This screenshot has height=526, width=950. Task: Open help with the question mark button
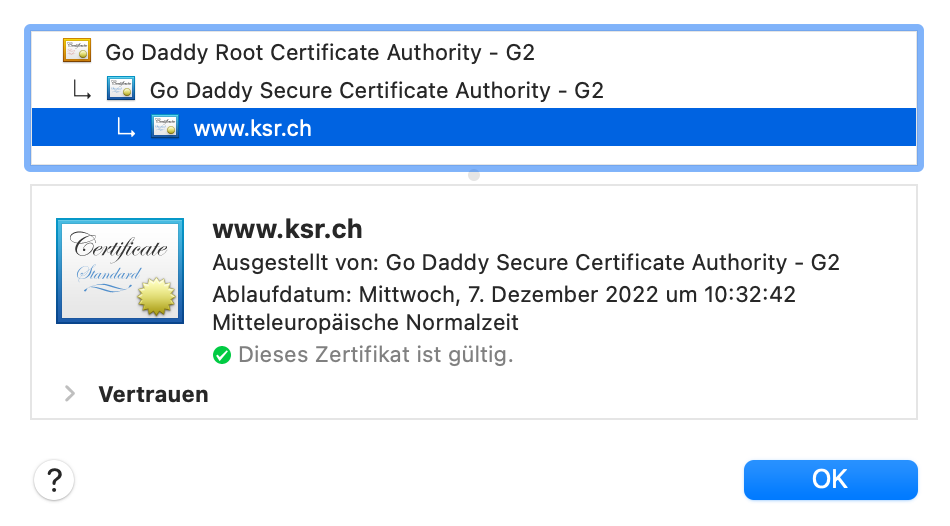(54, 479)
